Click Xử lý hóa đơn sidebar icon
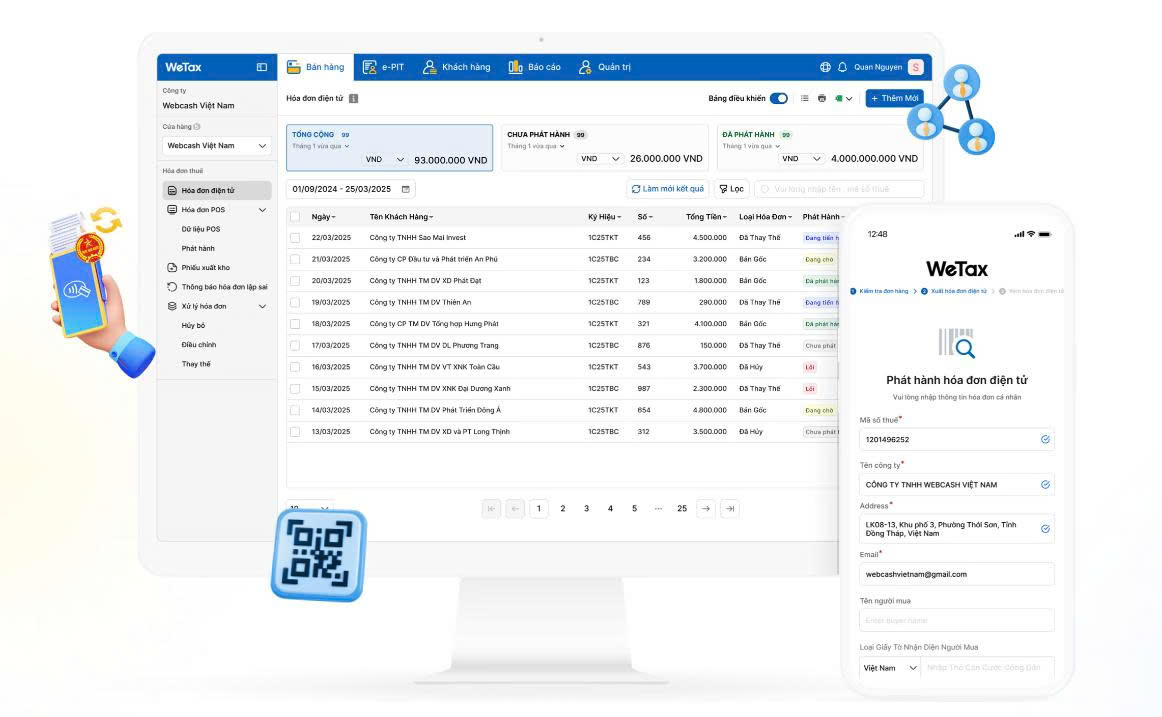1162x717 pixels. point(172,307)
